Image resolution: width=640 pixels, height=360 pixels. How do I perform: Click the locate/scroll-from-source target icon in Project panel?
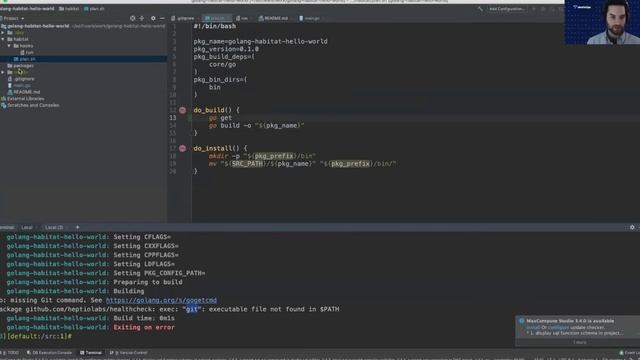pos(133,18)
